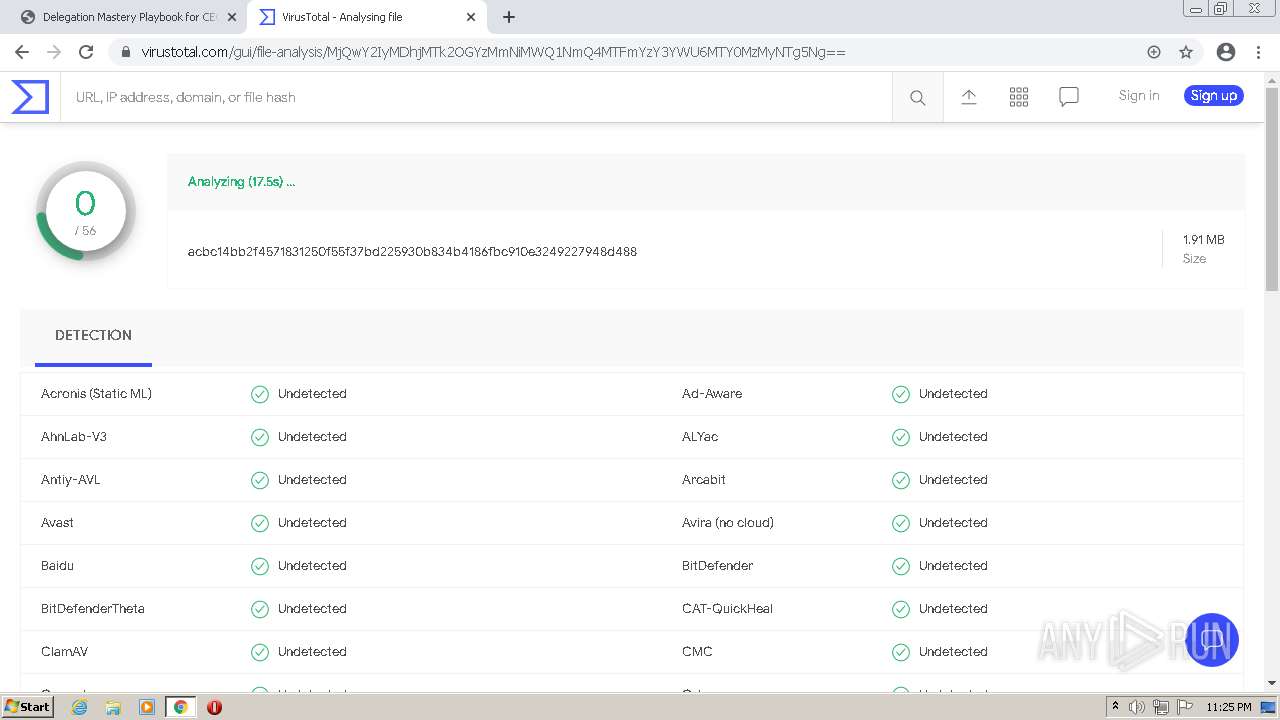Reload the page
The image size is (1280, 720).
pyautogui.click(x=86, y=52)
